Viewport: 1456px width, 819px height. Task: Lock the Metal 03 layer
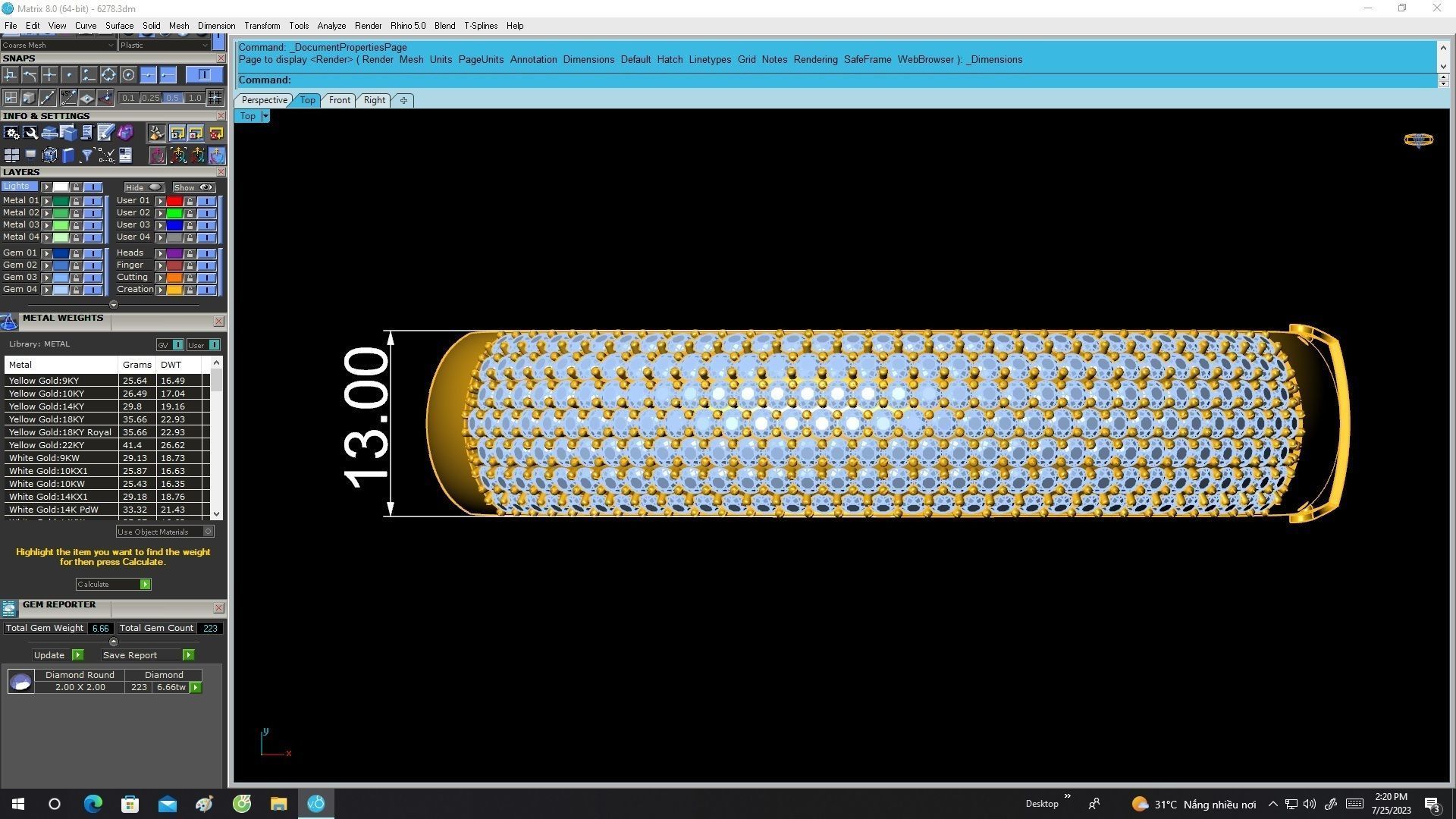pos(76,225)
